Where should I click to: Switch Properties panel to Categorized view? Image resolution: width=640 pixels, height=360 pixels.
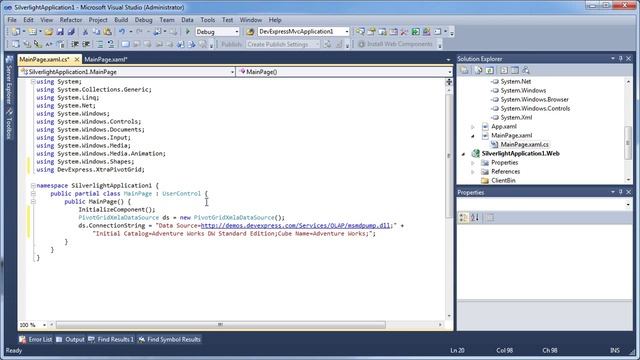tap(463, 218)
